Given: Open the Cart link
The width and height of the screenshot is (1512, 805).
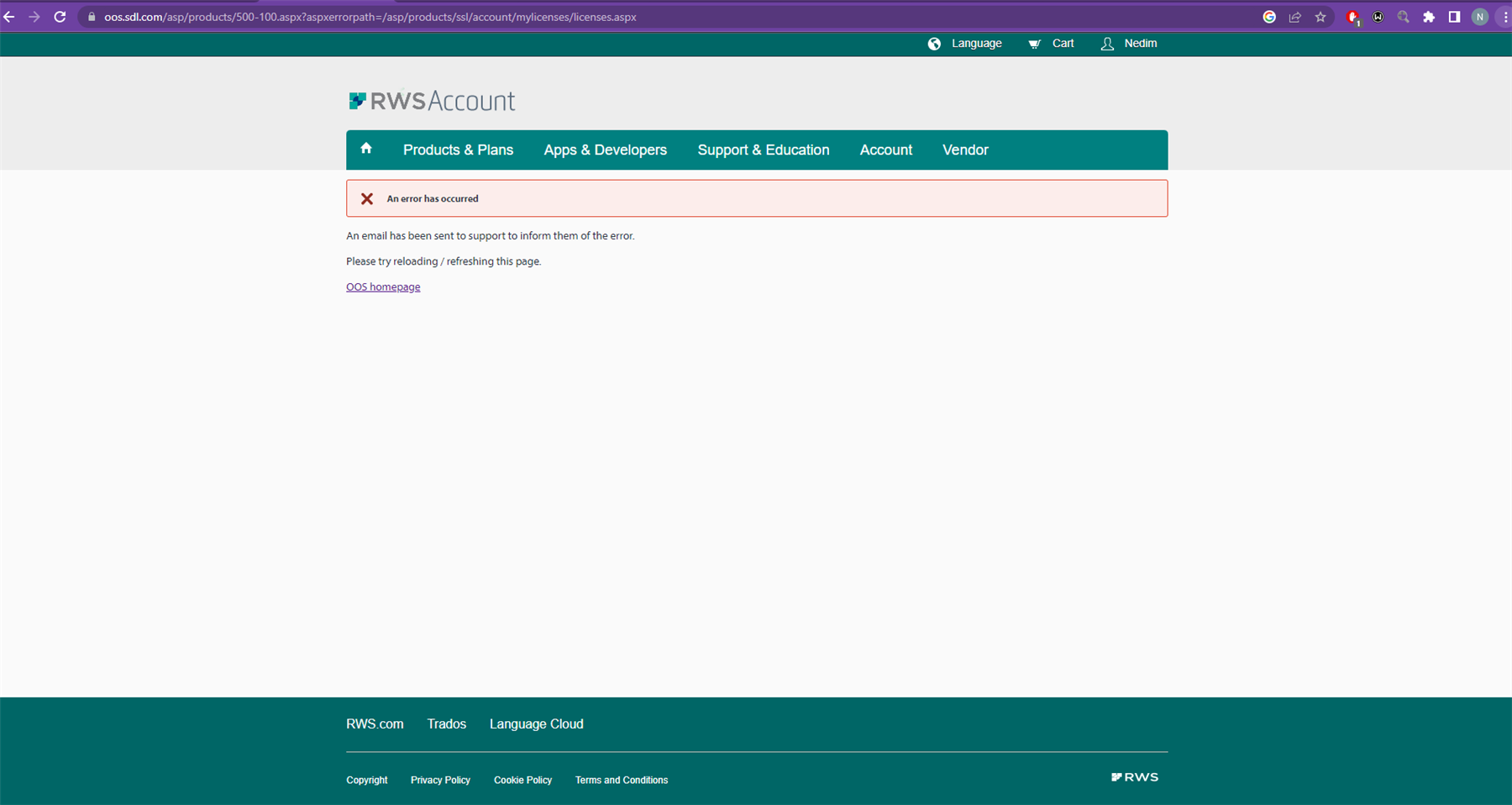Looking at the screenshot, I should pos(1063,44).
